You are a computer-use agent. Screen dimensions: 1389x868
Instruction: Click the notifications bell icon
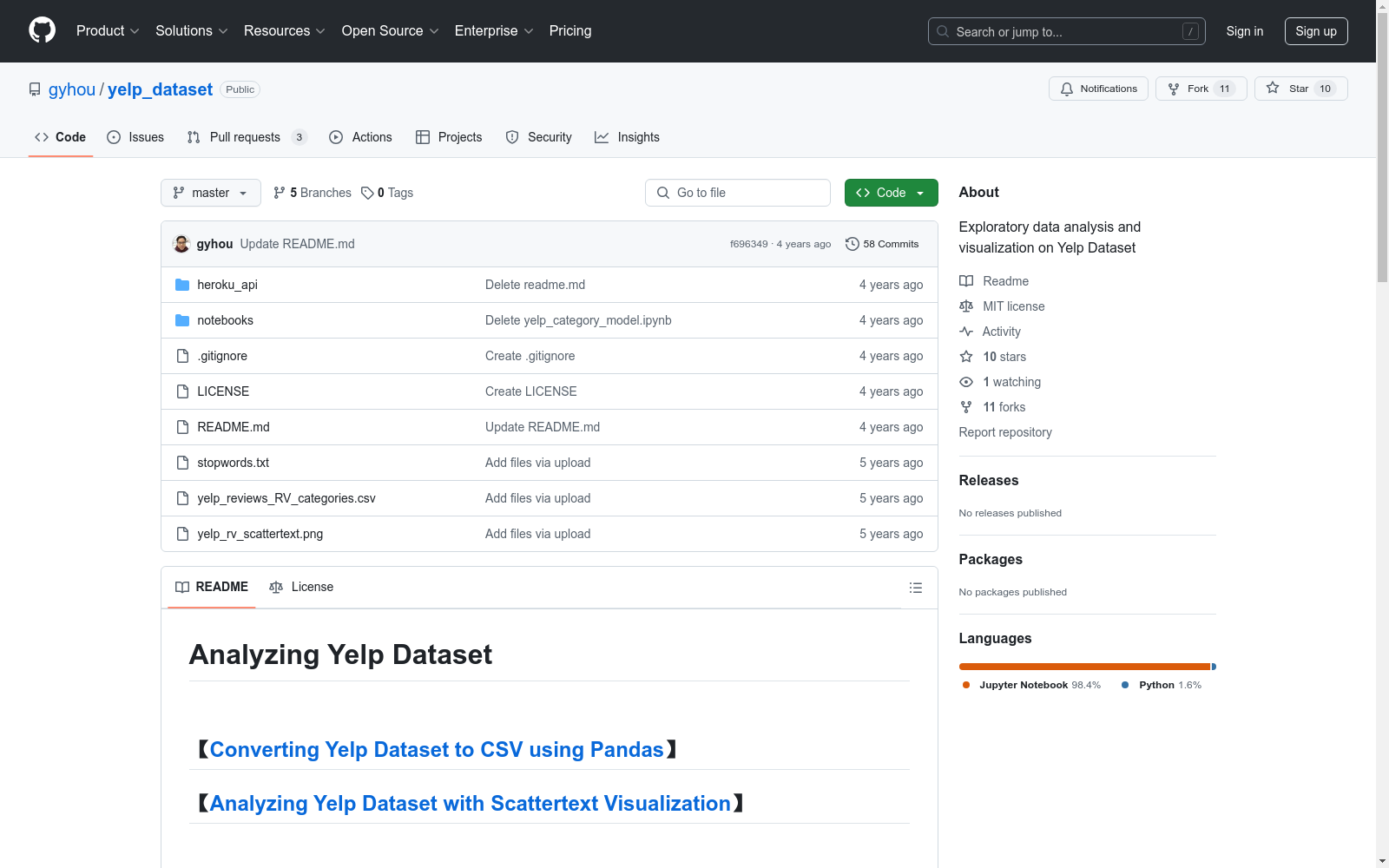[x=1067, y=89]
